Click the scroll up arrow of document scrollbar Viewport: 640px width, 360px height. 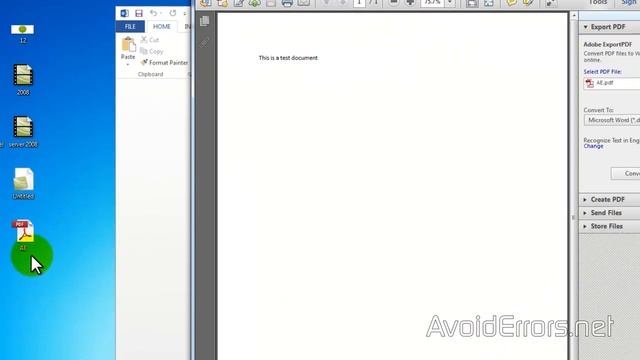point(574,16)
